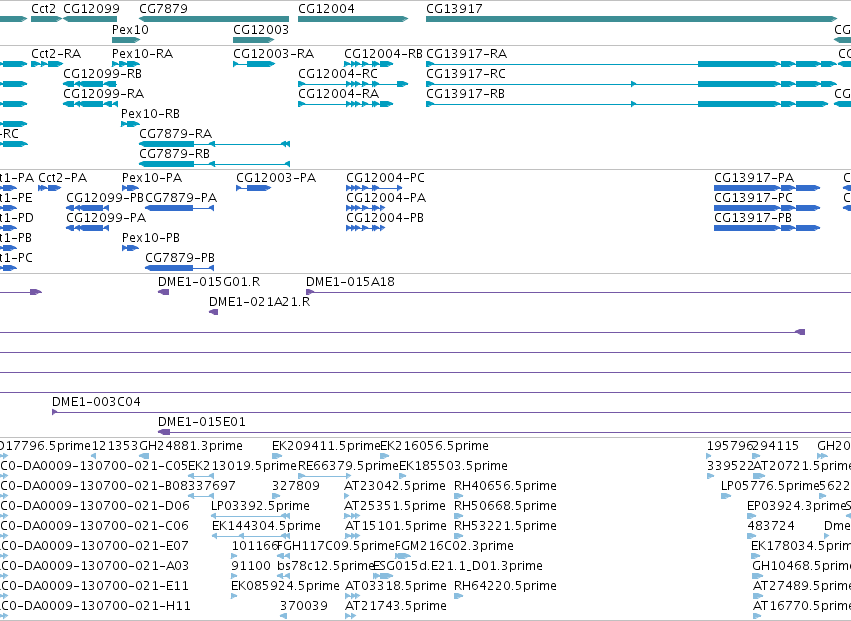Select the EK209411.5prime EST label
Viewport: 851px width, 621px height.
(x=326, y=446)
